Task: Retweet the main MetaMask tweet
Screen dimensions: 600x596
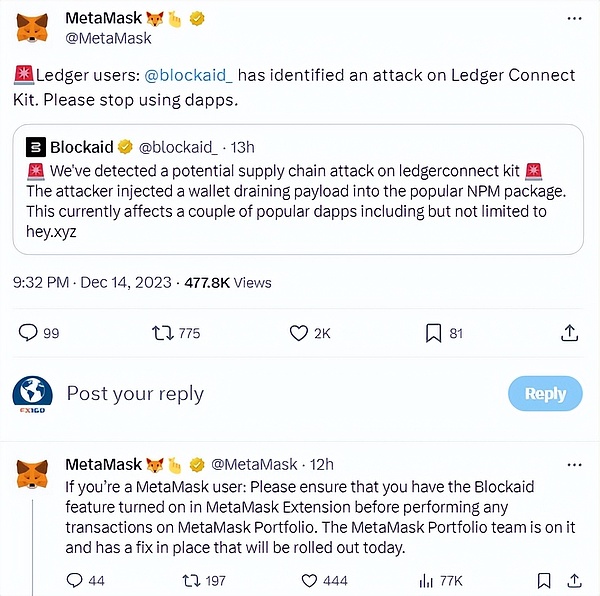Action: tap(161, 333)
